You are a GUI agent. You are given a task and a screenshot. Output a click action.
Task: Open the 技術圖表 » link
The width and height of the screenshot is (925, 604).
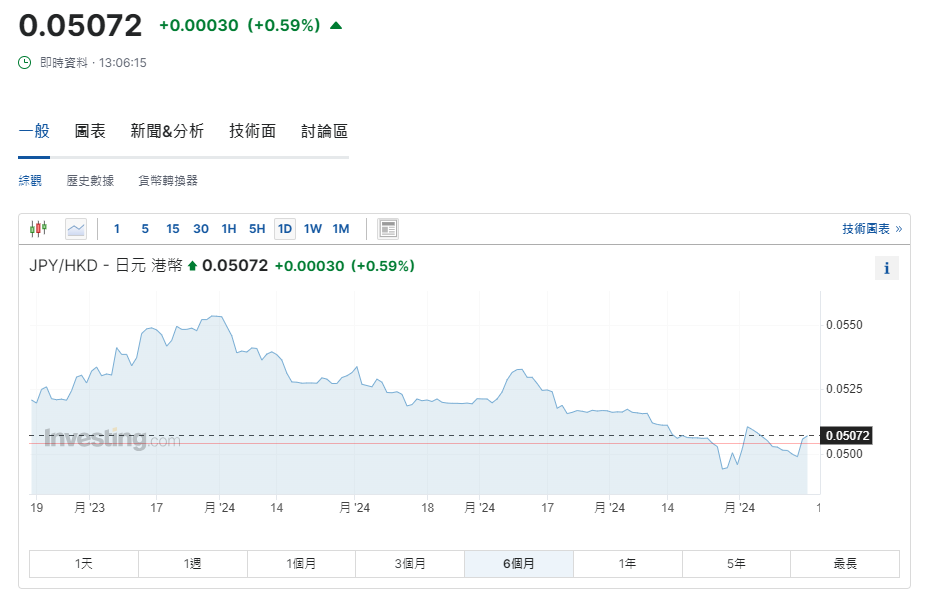(x=871, y=229)
